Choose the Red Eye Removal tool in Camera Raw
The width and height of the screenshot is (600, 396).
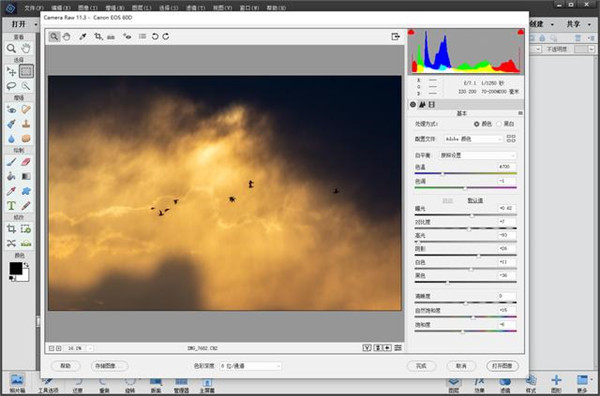(x=127, y=36)
